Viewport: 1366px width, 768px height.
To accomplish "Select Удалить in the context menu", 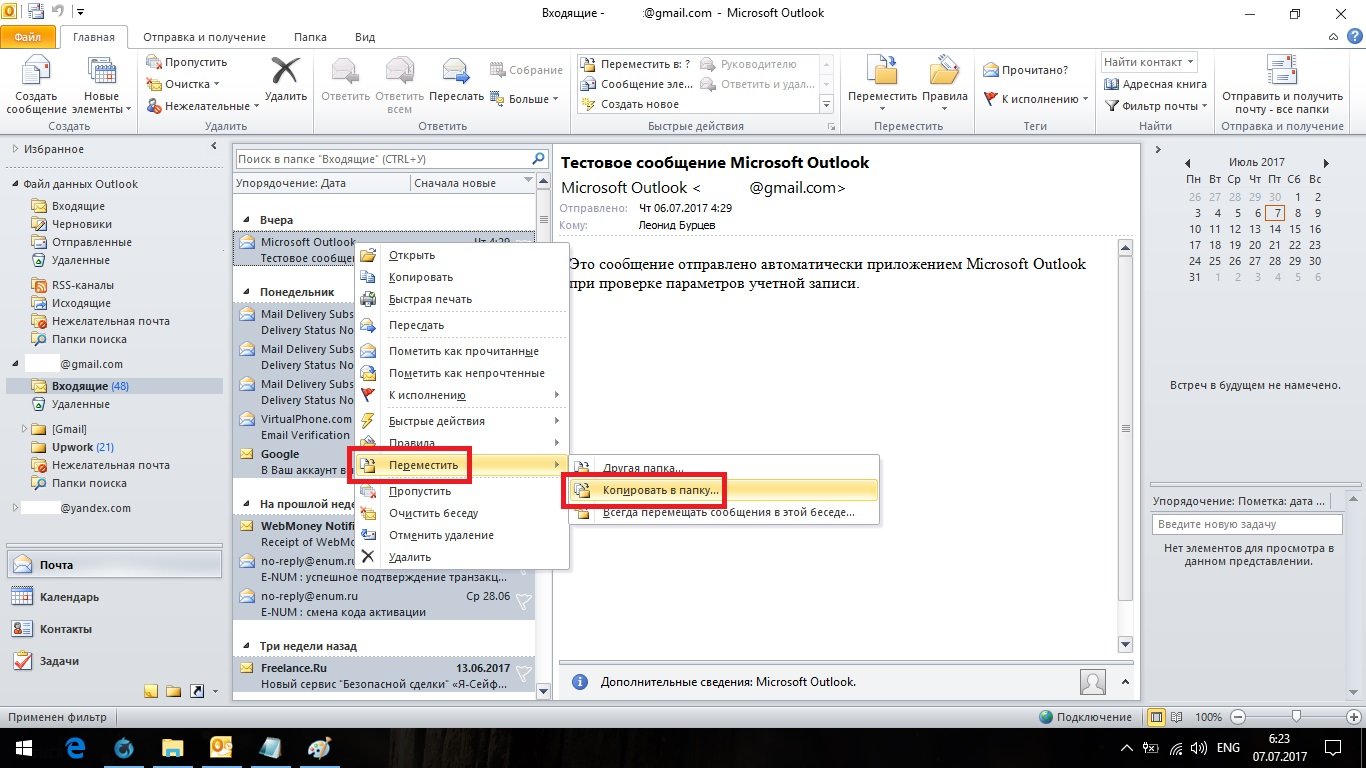I will 462,557.
